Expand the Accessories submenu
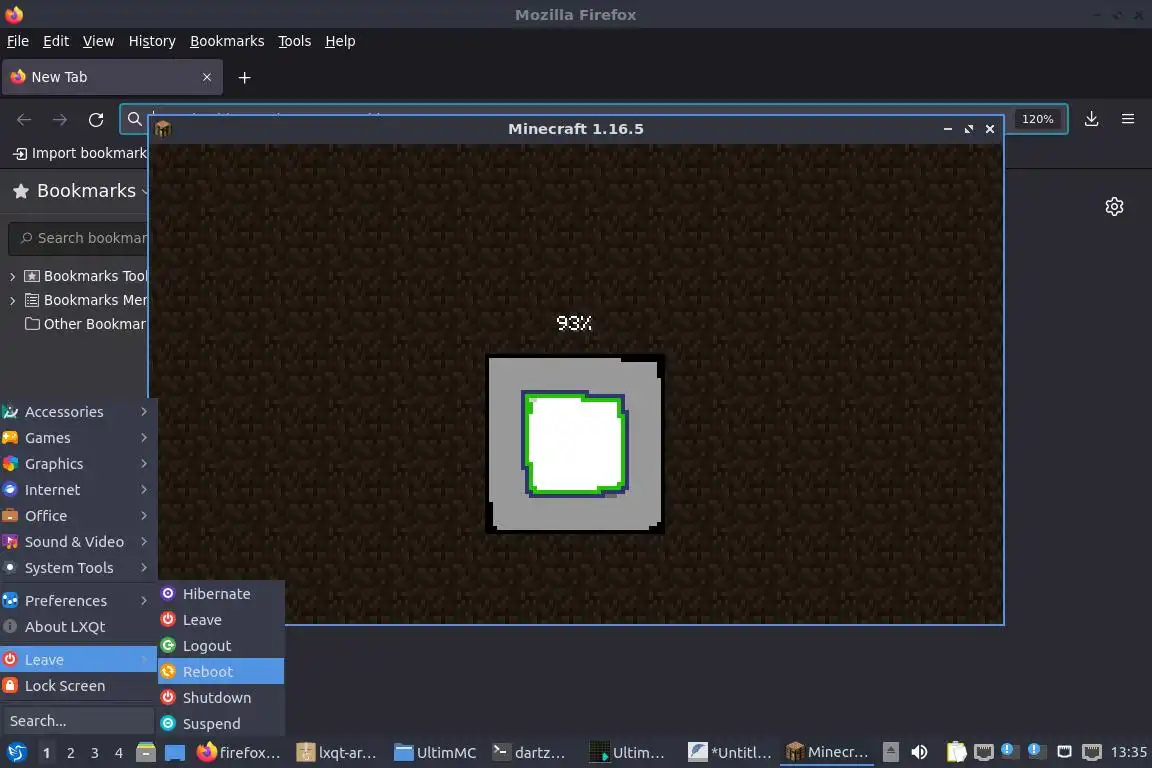 click(79, 412)
